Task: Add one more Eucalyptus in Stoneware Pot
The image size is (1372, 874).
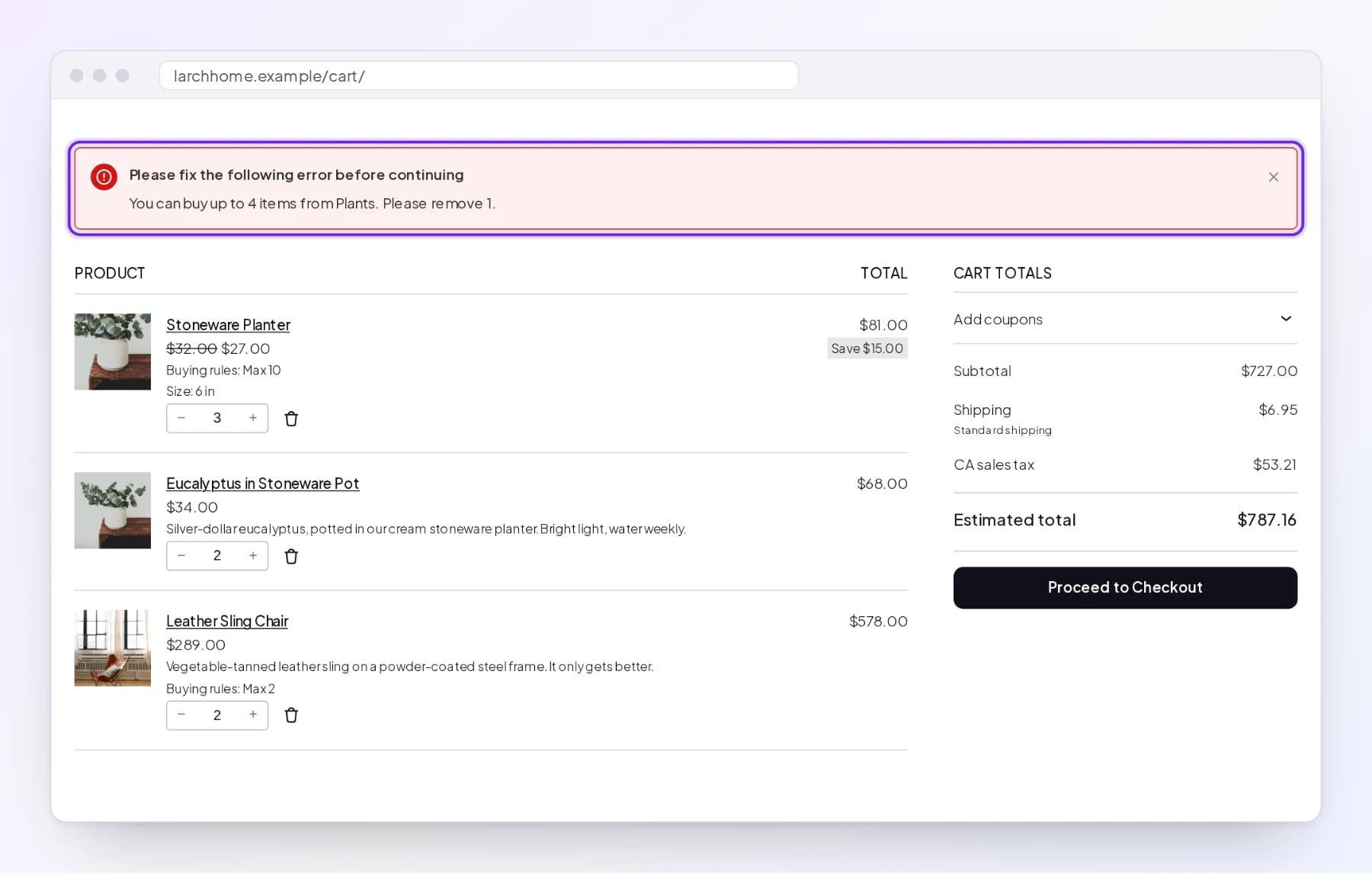Action: click(253, 556)
